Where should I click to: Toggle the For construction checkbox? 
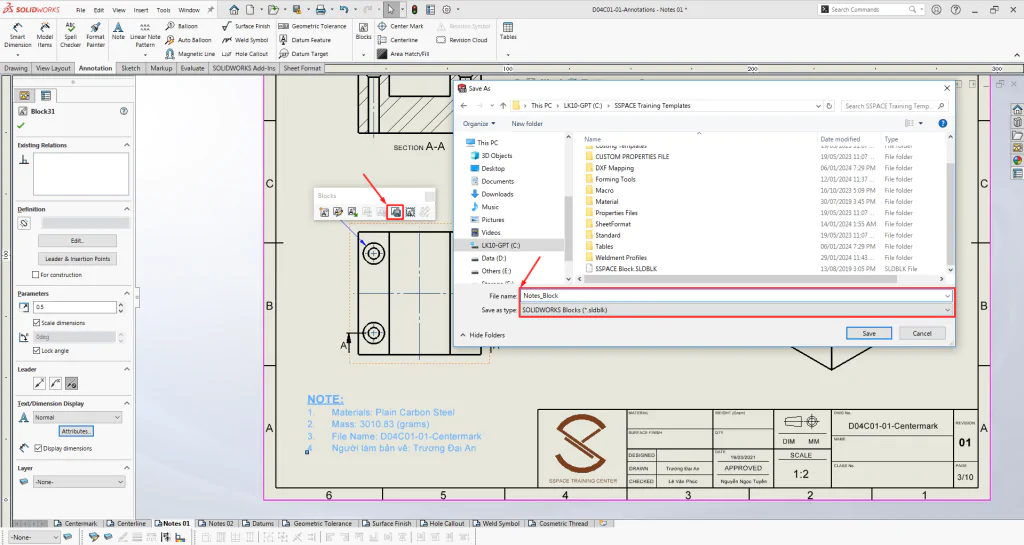36,275
